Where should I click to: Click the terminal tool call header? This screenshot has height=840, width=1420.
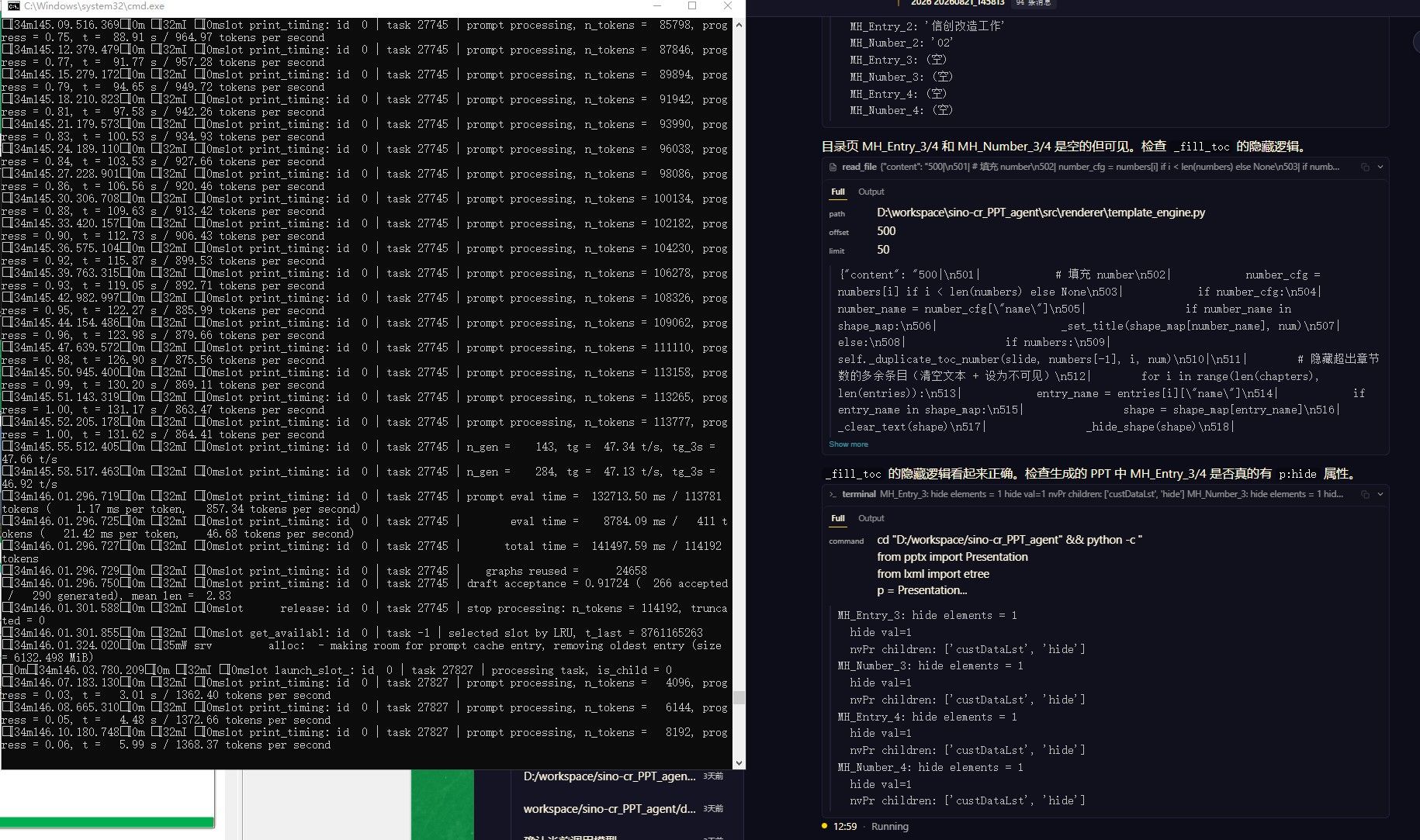(1106, 494)
